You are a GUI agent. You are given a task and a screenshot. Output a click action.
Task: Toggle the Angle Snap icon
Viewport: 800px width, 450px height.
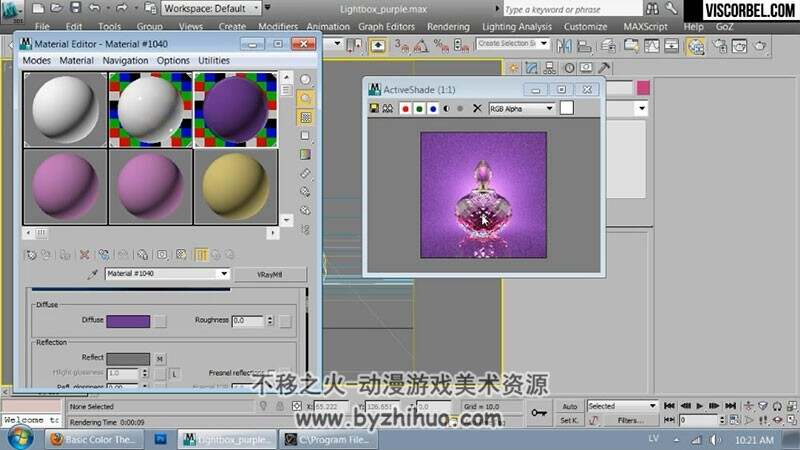point(420,46)
